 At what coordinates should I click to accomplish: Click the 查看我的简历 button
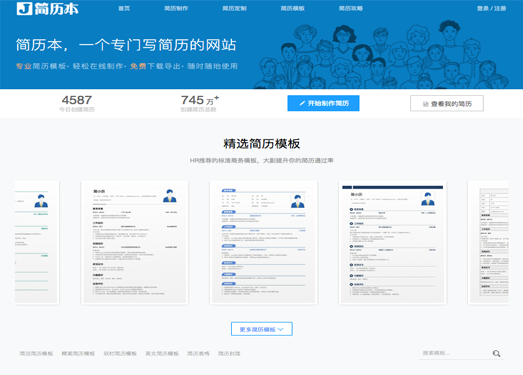point(447,103)
